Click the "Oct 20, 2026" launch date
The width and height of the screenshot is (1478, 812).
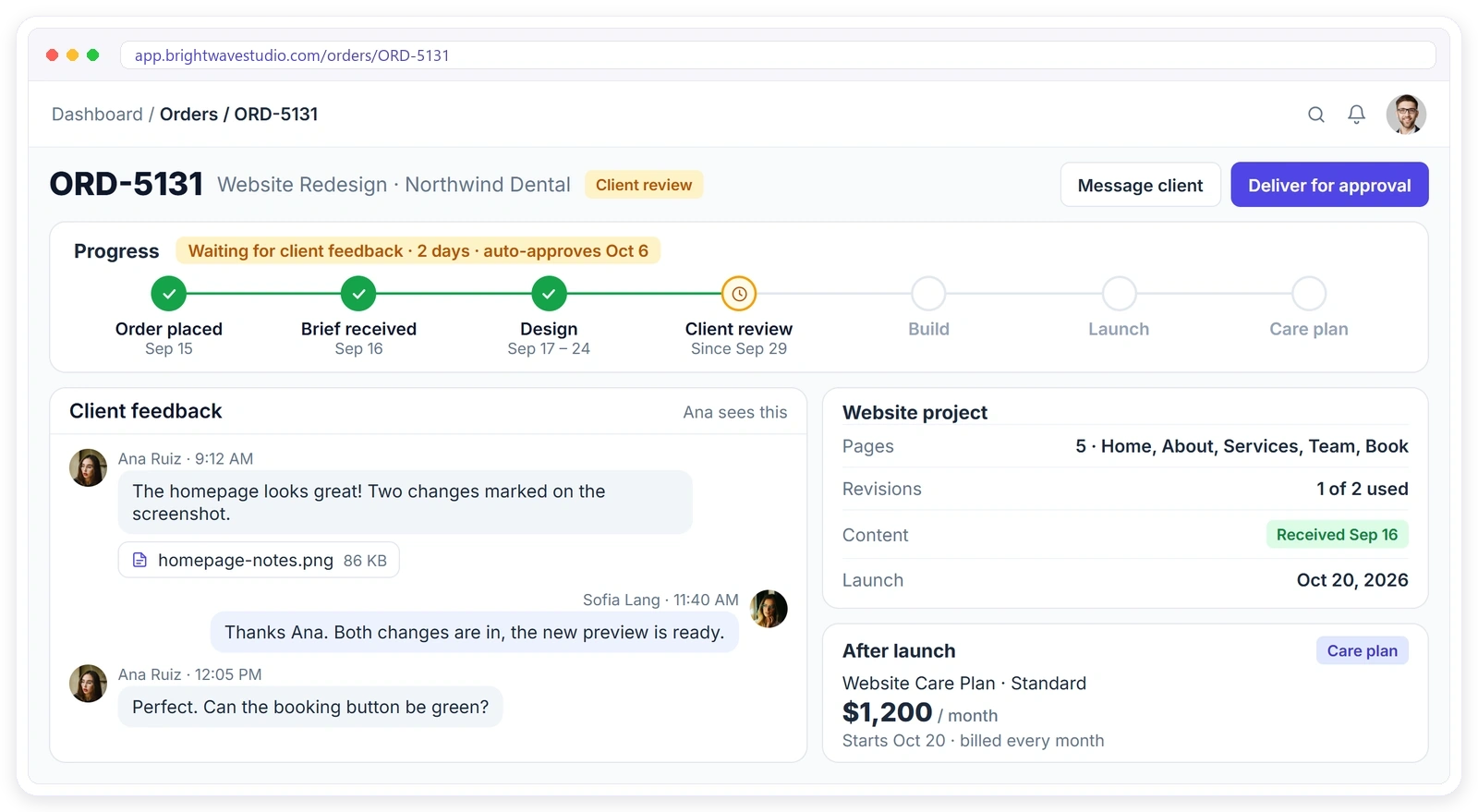pos(1352,580)
